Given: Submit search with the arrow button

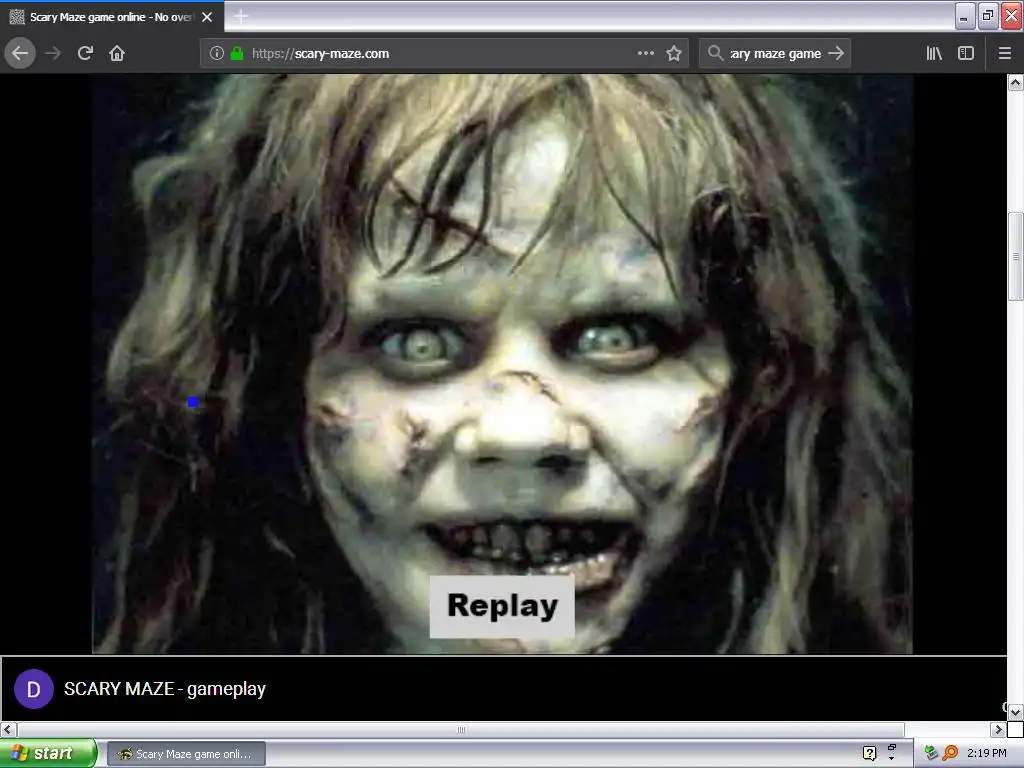Looking at the screenshot, I should (x=836, y=54).
